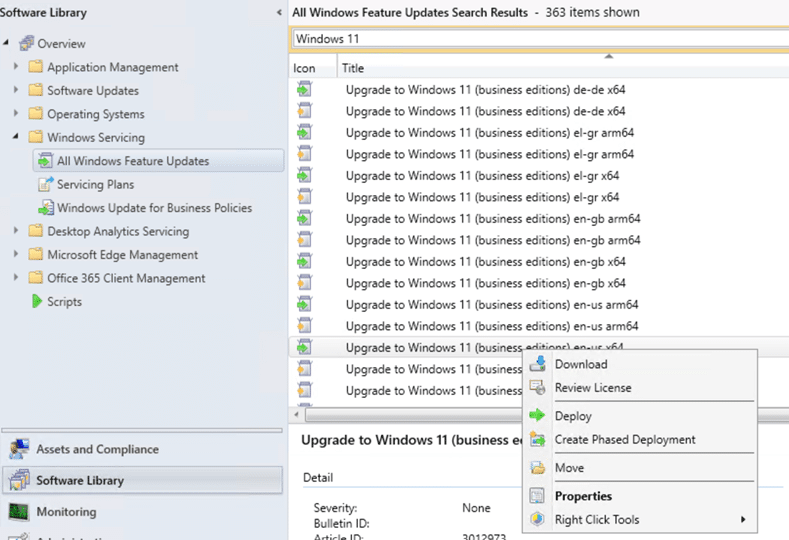Viewport: 789px width, 540px height.
Task: Expand the Application Management folder
Action: pos(16,67)
